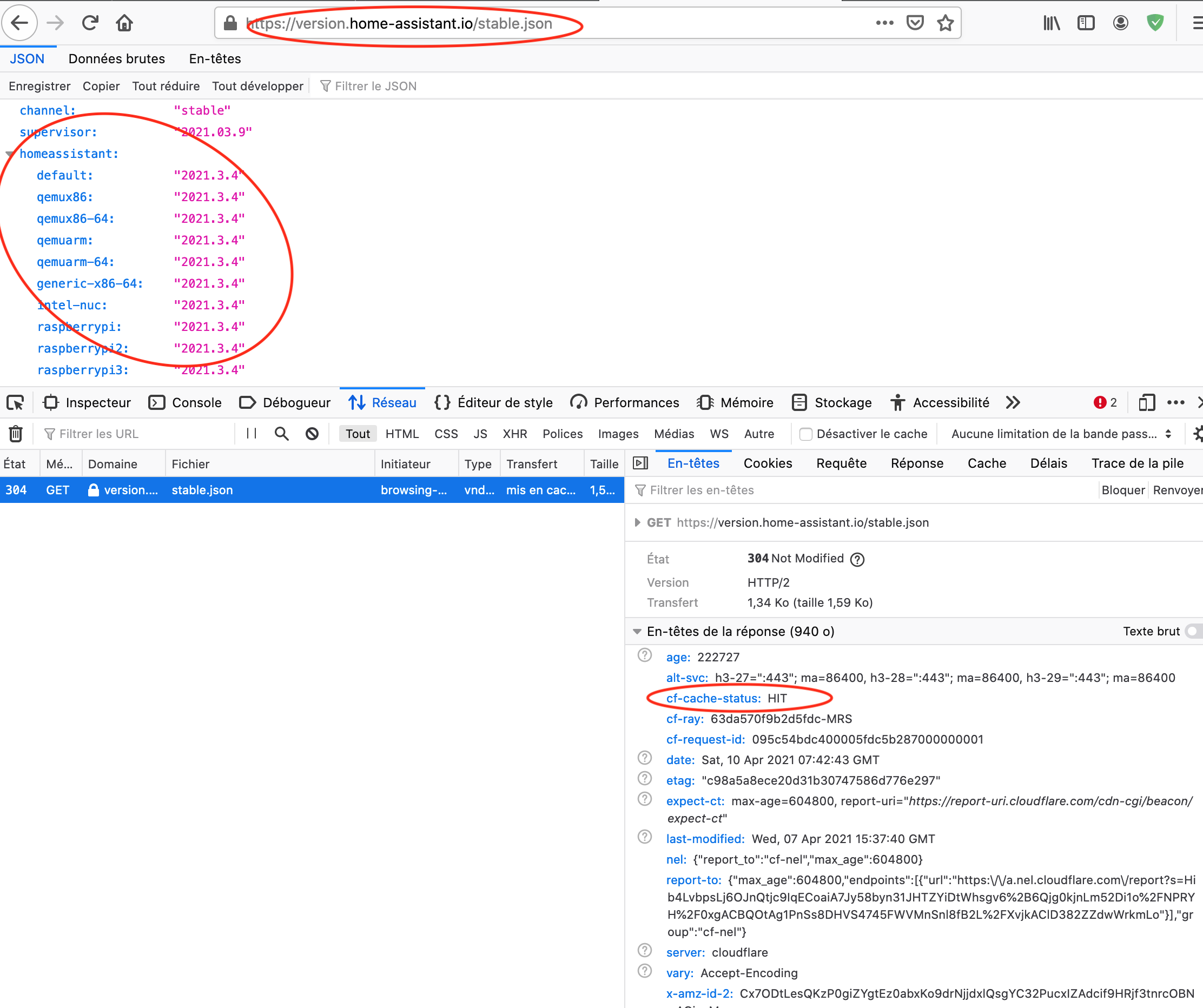Switch to En-têtes JSON viewer tab
The image size is (1203, 1008).
[215, 58]
